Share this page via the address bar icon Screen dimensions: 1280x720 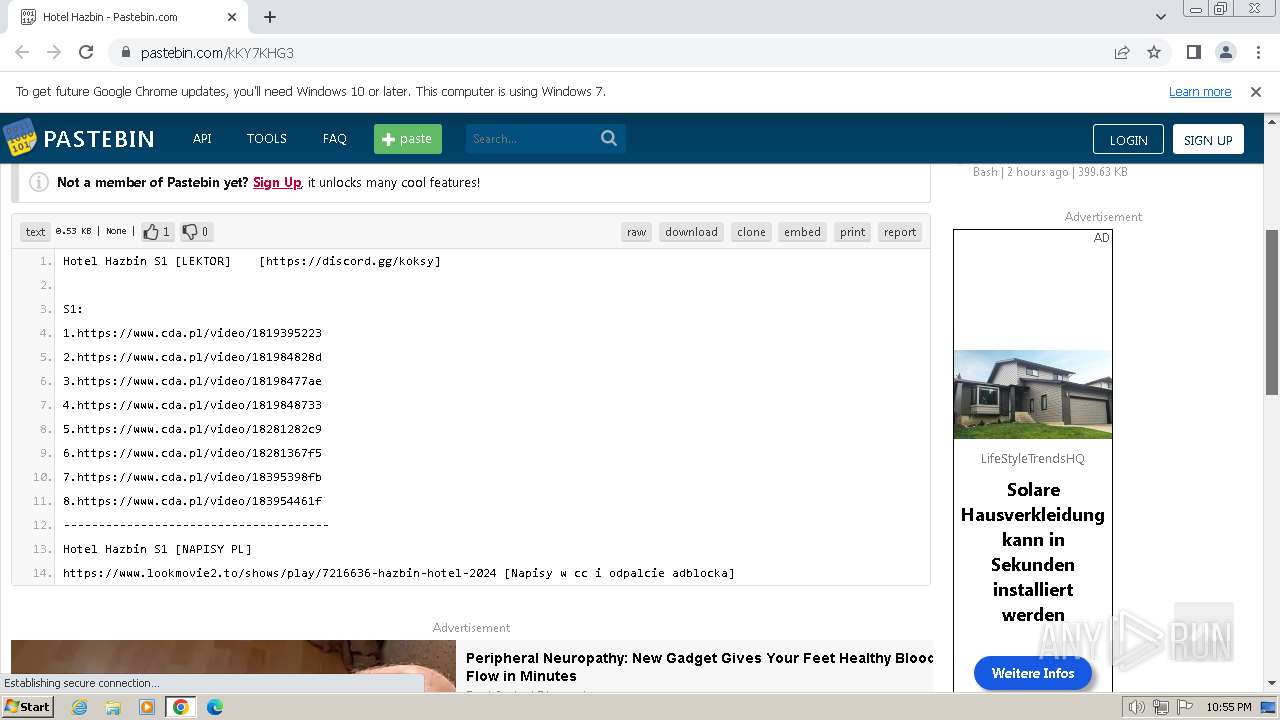coord(1122,52)
